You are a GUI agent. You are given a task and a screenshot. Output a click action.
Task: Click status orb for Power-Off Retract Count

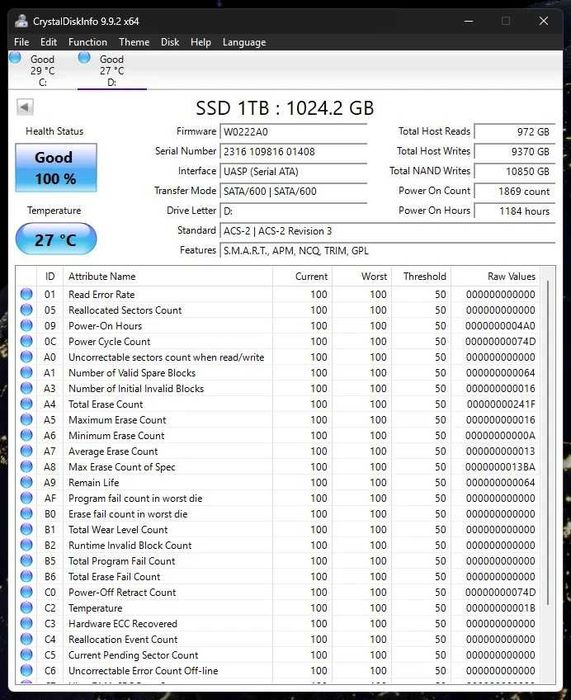coord(26,592)
